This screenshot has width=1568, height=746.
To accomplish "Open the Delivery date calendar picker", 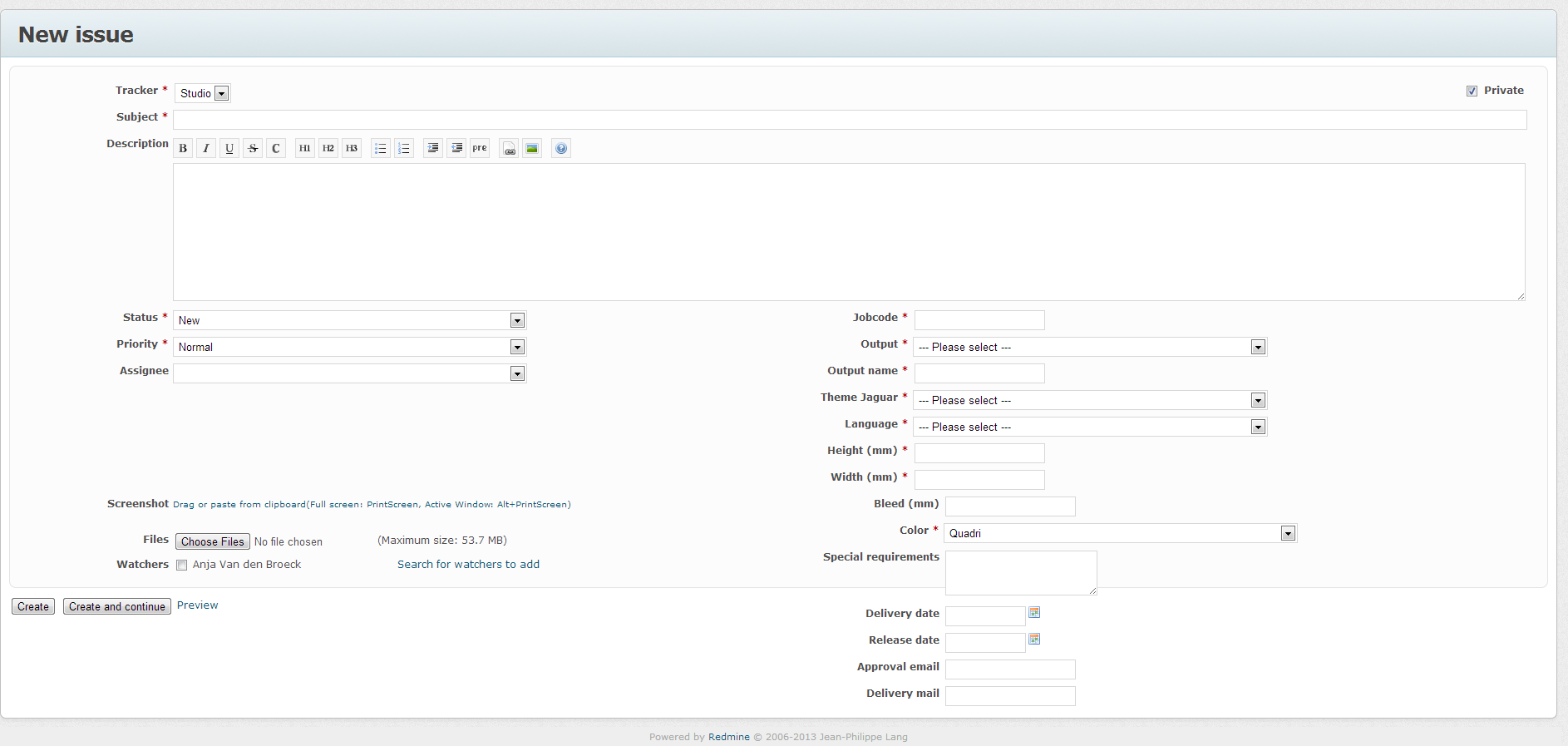I will coord(1034,613).
